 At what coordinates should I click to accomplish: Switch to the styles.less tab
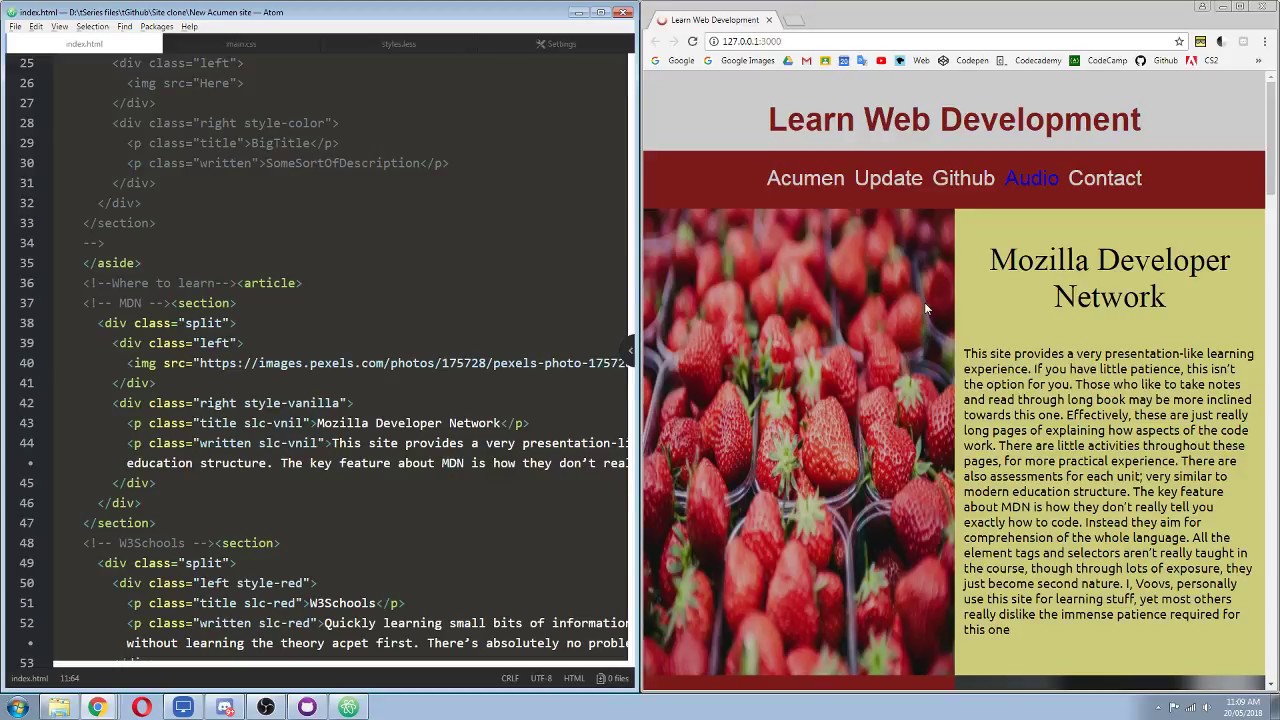click(x=398, y=44)
